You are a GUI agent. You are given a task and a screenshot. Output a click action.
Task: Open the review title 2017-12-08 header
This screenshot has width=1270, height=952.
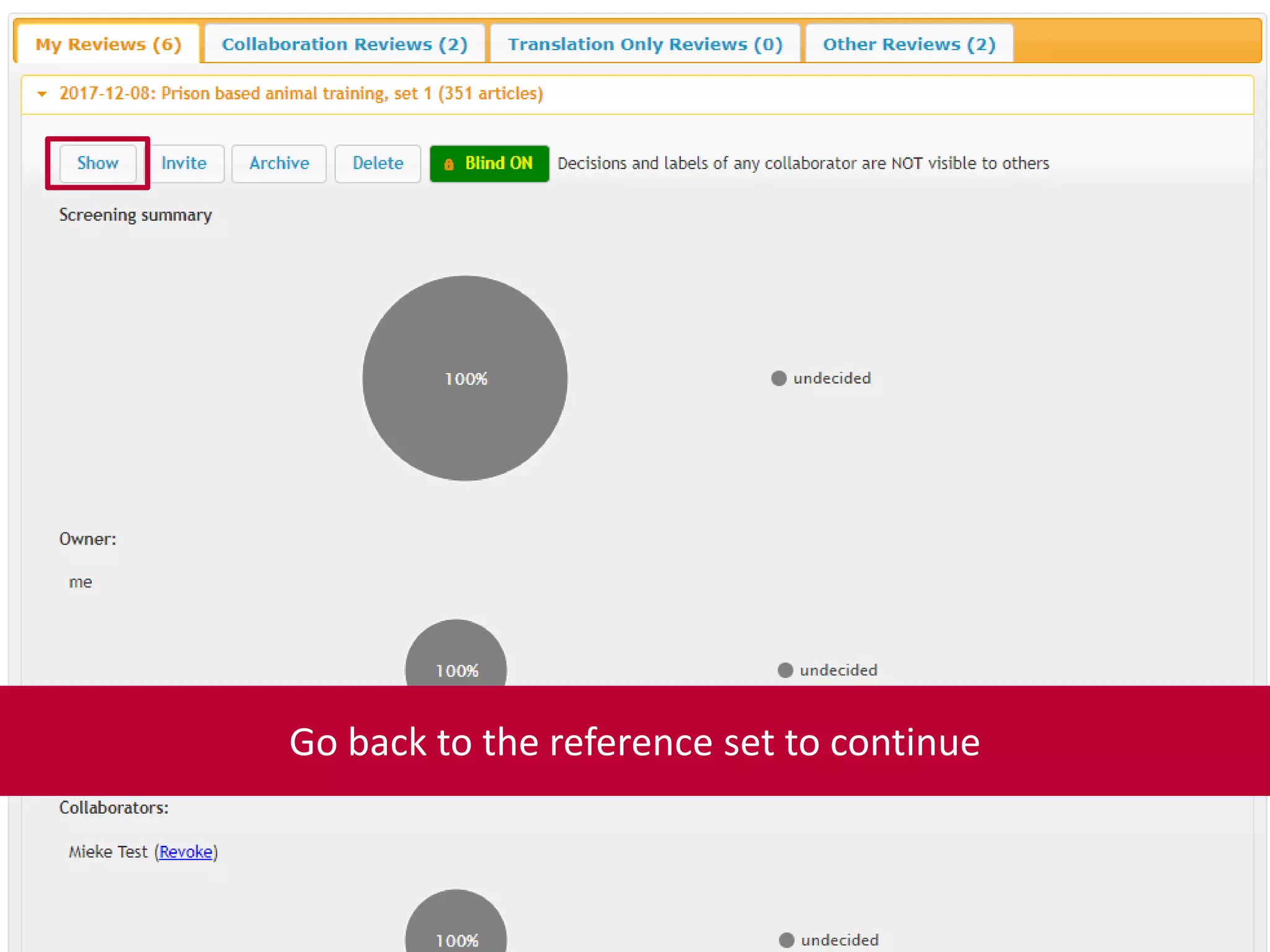coord(301,94)
